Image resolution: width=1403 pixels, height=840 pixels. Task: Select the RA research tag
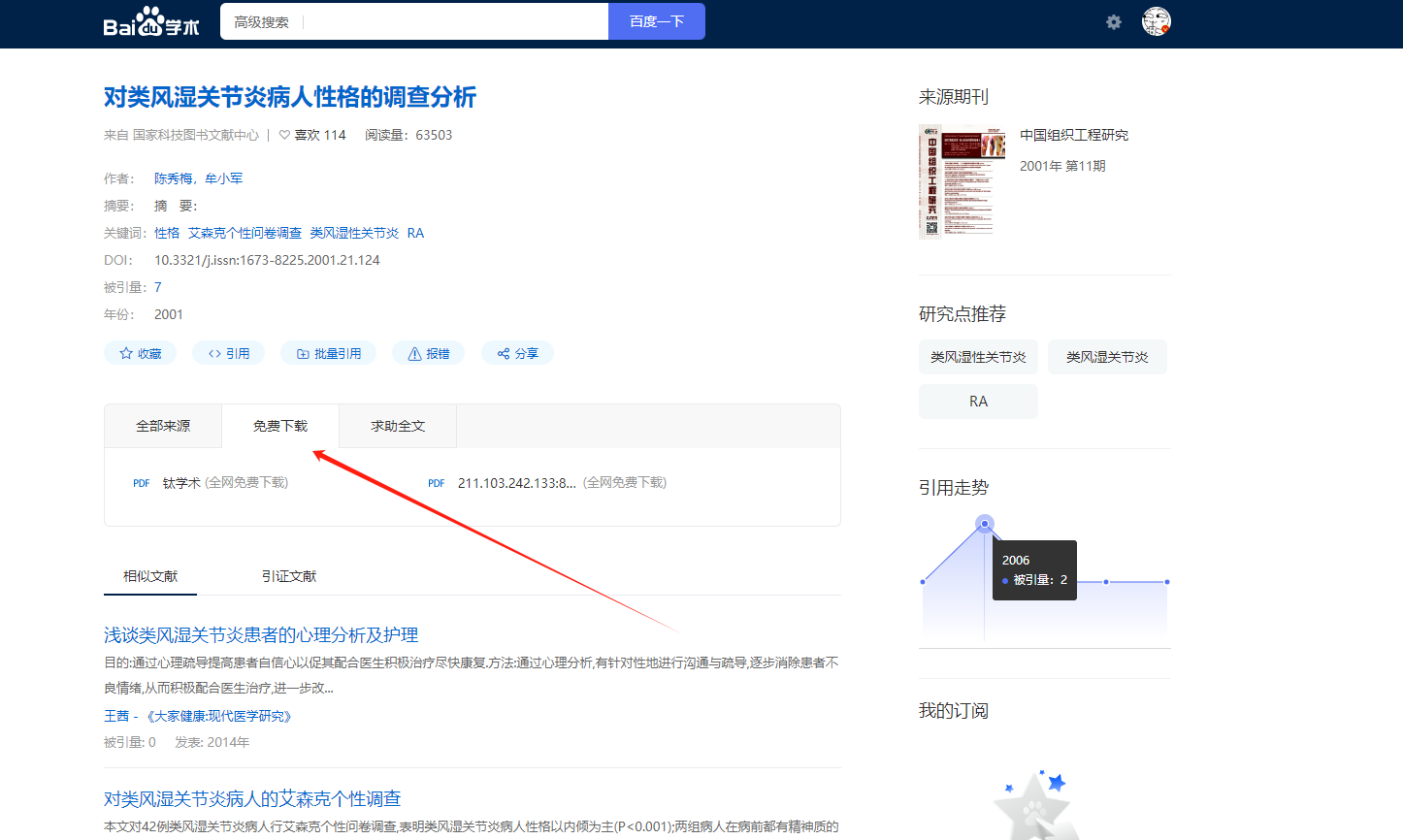pyautogui.click(x=978, y=402)
